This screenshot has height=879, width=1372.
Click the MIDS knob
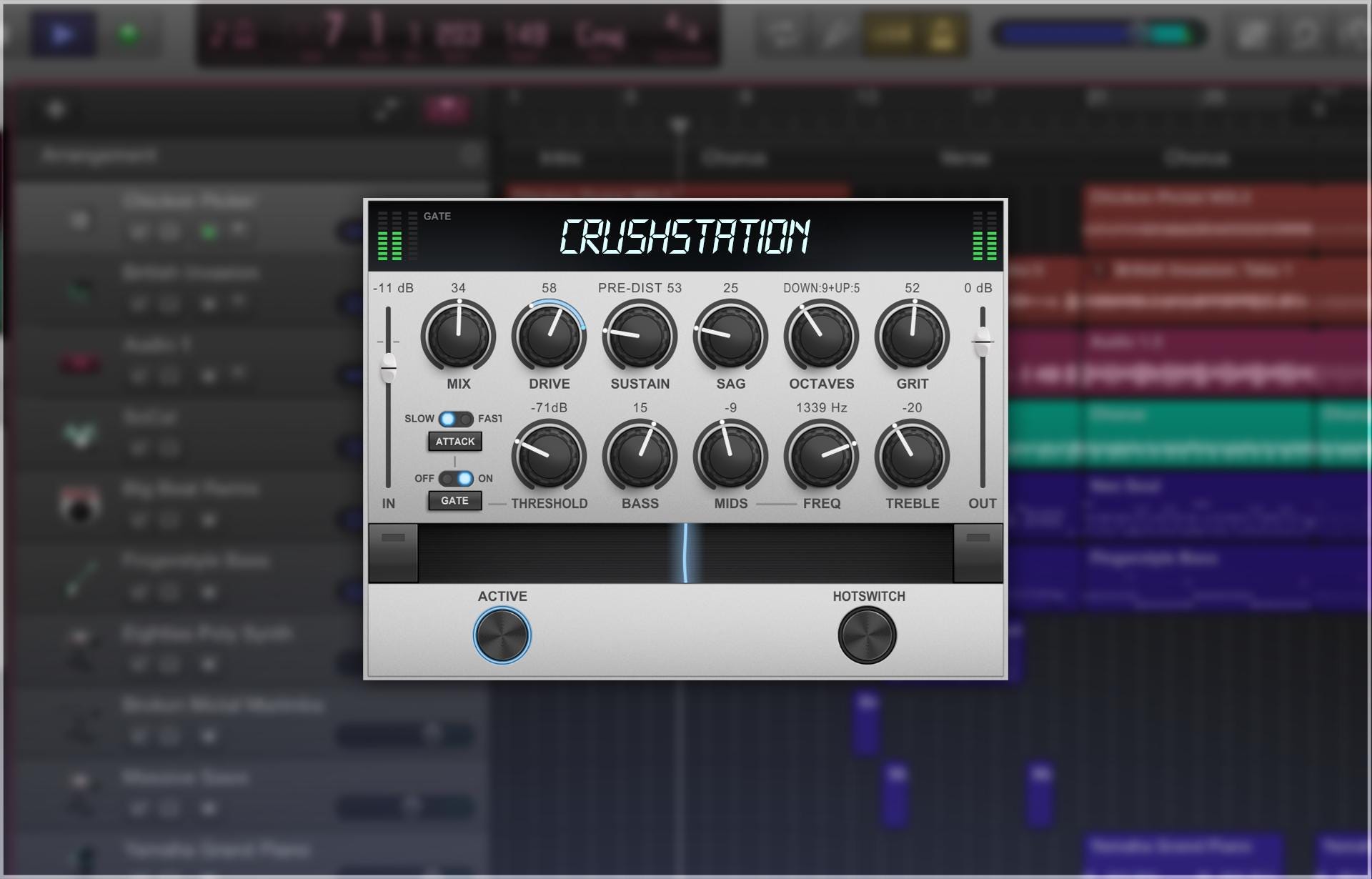(x=730, y=456)
